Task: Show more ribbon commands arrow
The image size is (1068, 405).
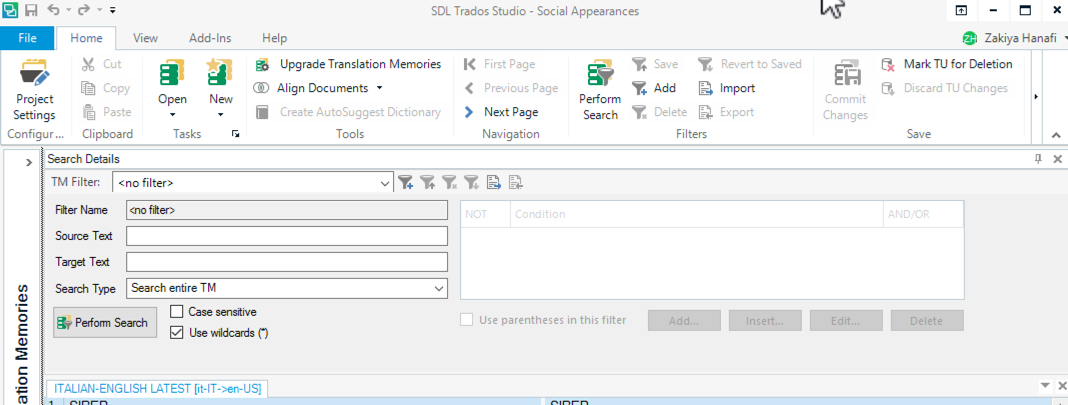Action: 1036,97
